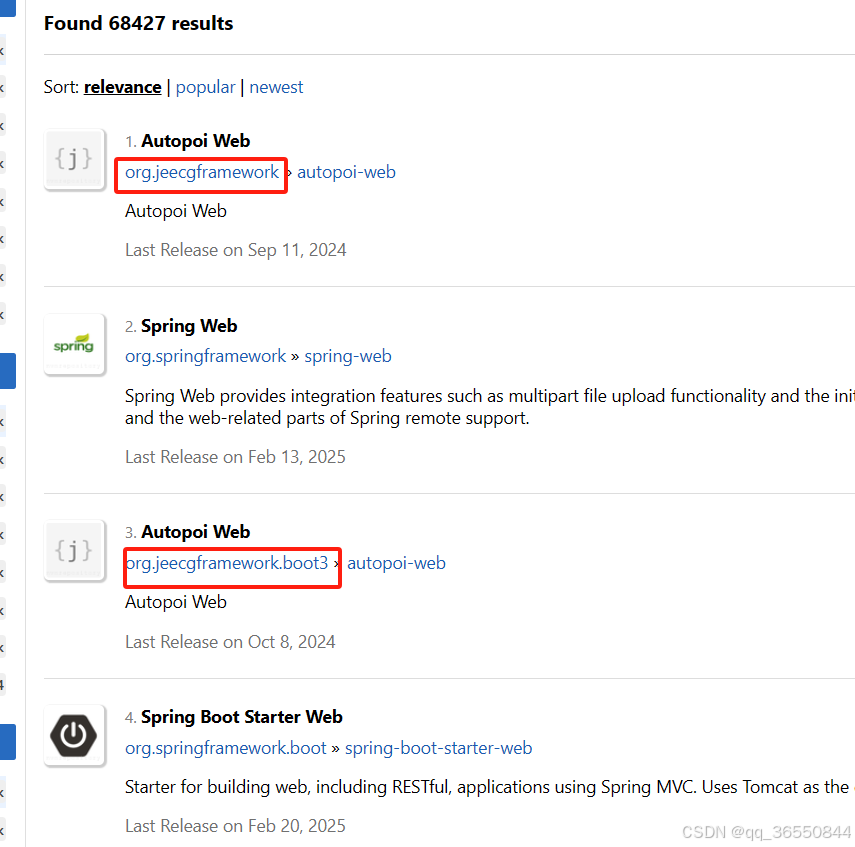The image size is (855, 847).
Task: Open the autopoi-web link in third result
Action: [x=396, y=563]
